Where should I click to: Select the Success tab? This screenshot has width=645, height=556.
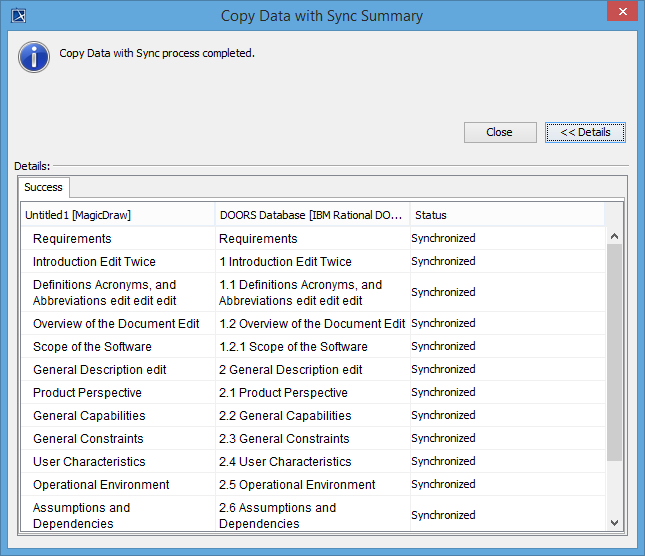point(43,187)
